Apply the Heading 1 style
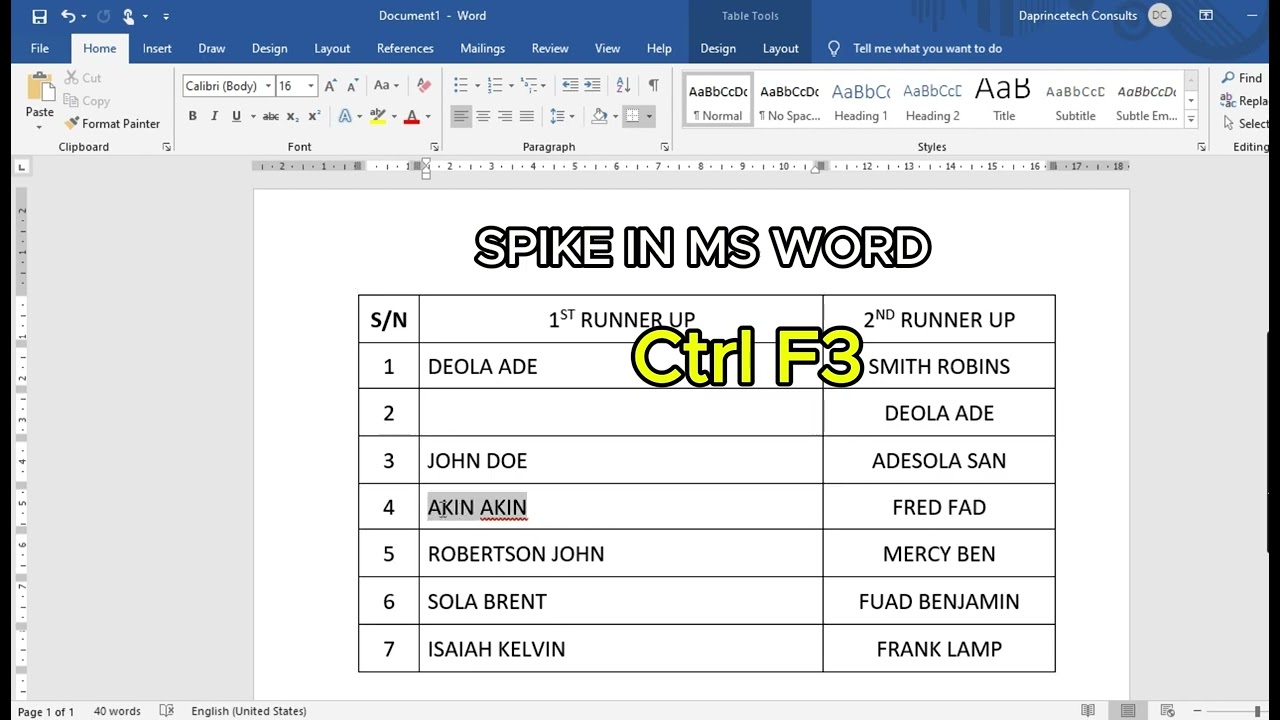Screen dimensions: 1280x720 pyautogui.click(x=861, y=101)
